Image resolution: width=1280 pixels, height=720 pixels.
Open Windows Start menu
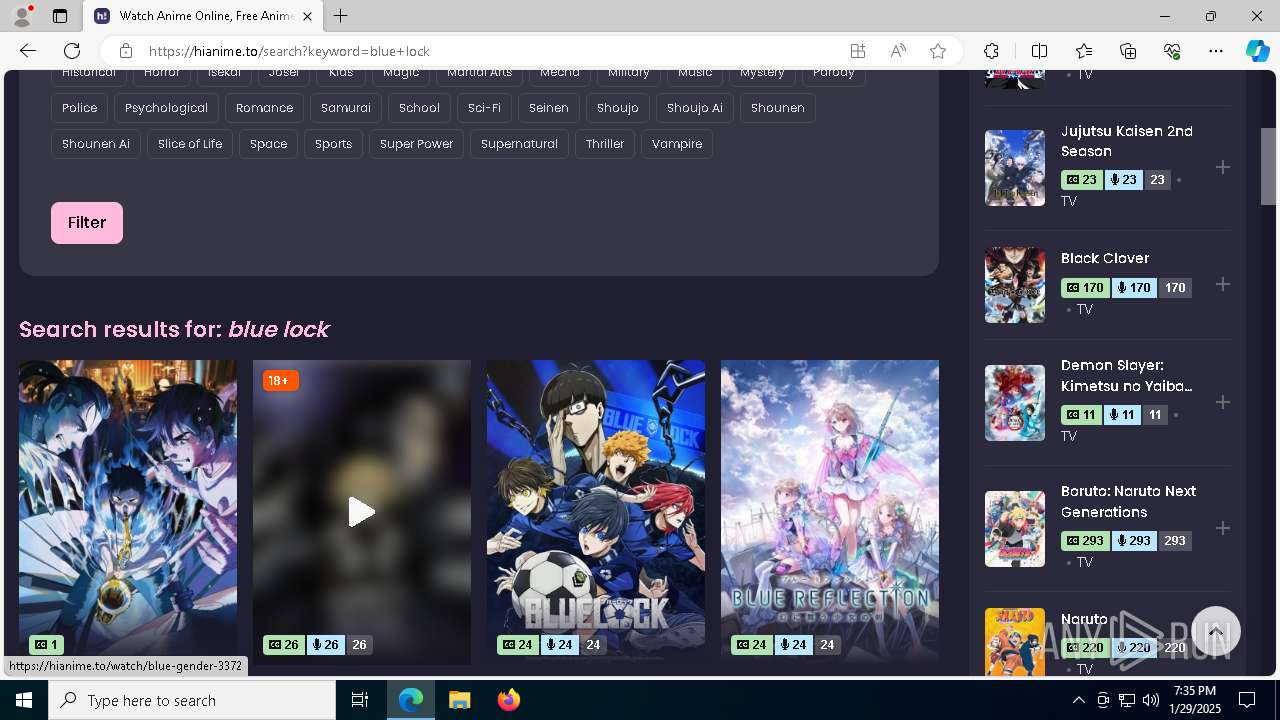[24, 700]
